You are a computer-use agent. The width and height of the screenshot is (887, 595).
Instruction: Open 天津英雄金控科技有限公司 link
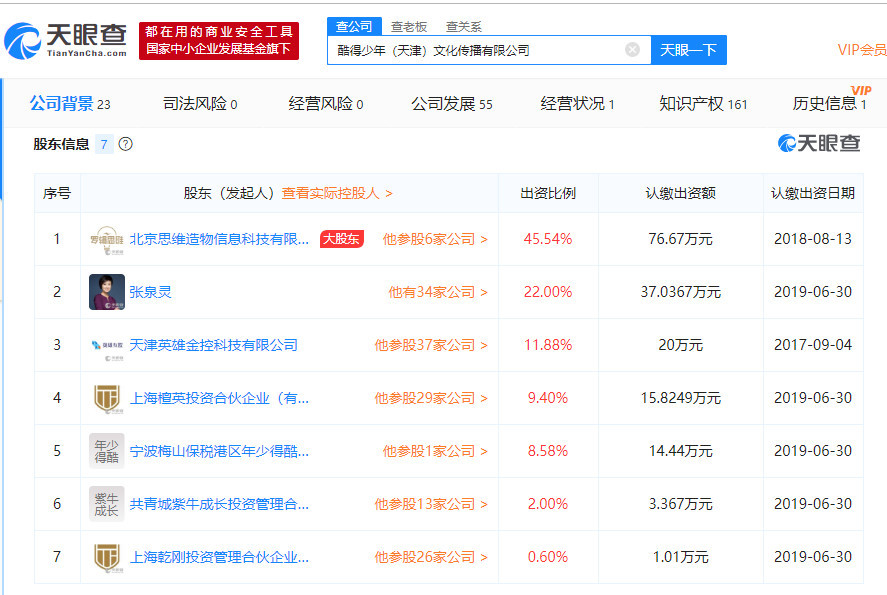pyautogui.click(x=214, y=345)
